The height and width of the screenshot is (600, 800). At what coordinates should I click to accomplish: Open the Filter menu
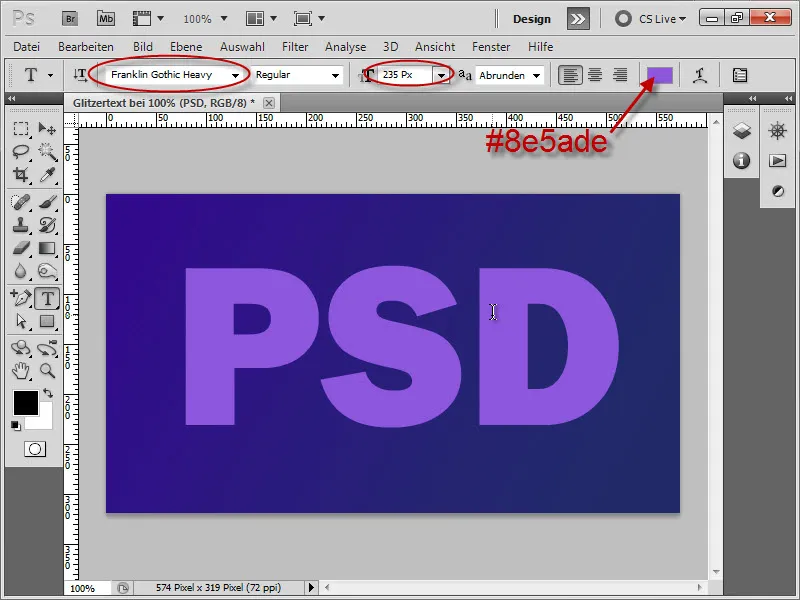coord(295,47)
